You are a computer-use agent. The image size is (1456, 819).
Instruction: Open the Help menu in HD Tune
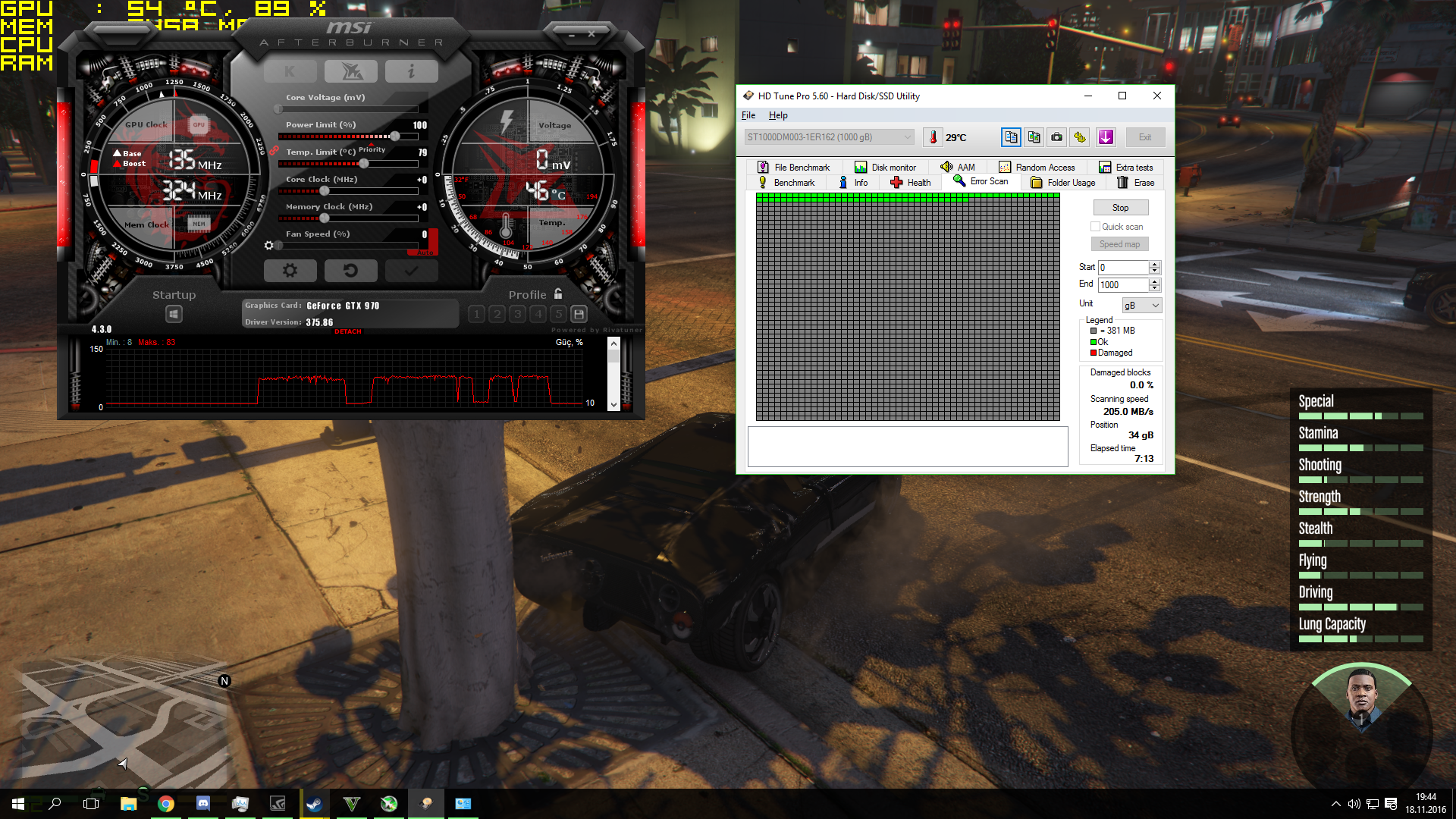click(778, 115)
